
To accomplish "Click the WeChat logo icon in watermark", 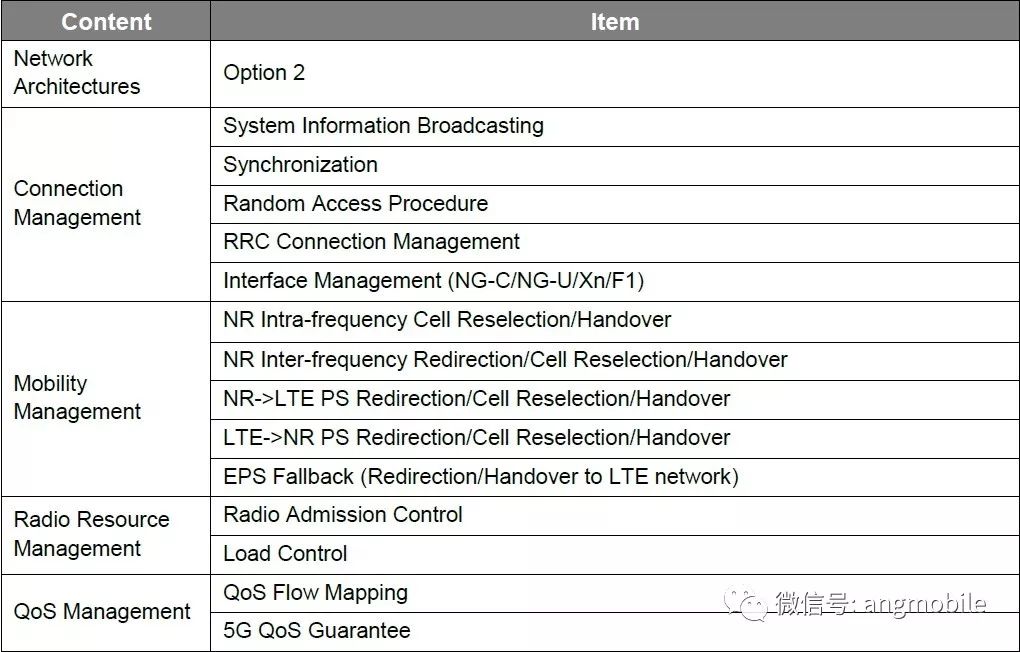I will [745, 603].
